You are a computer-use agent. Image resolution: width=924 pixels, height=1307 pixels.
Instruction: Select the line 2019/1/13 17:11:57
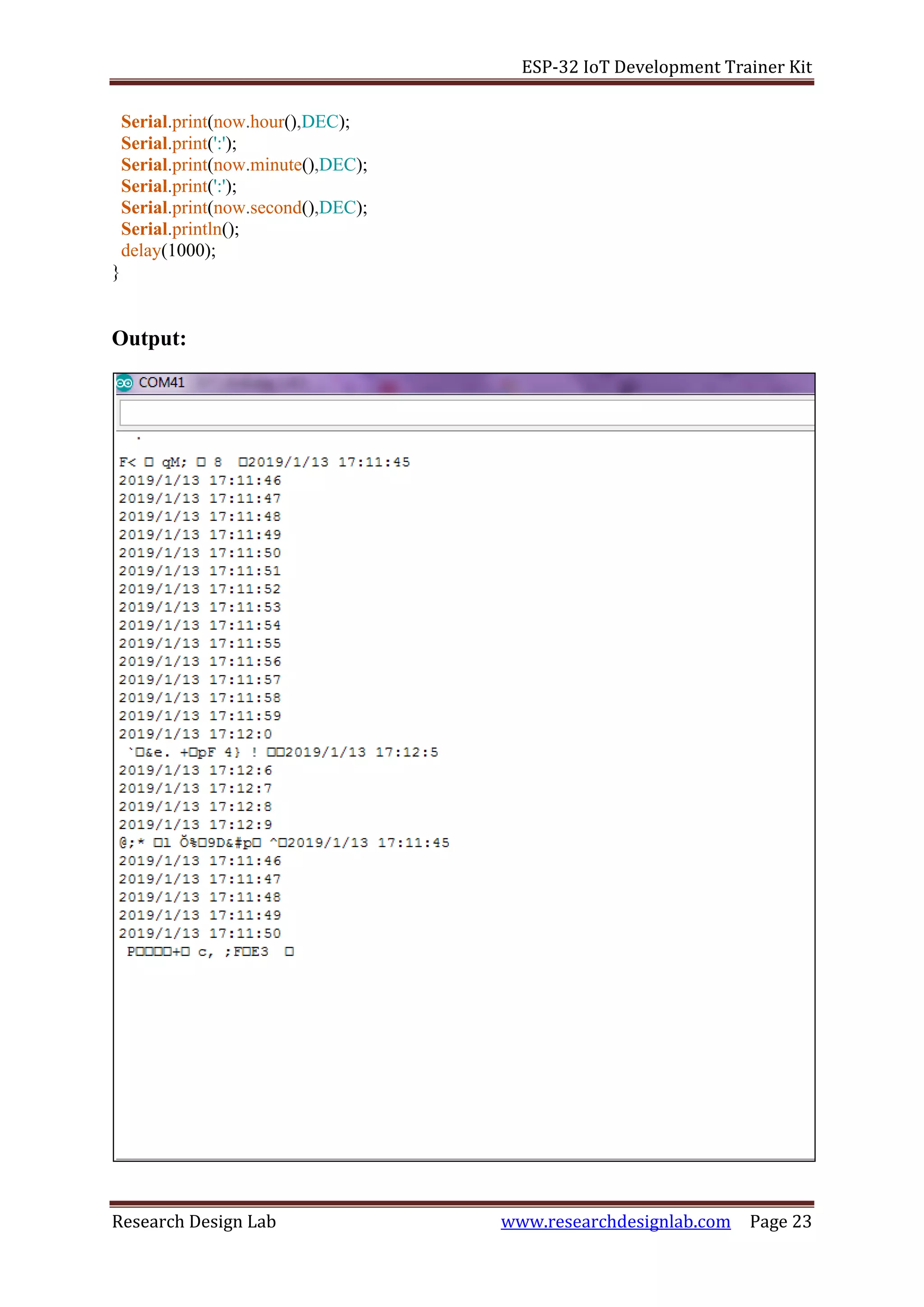coord(200,680)
